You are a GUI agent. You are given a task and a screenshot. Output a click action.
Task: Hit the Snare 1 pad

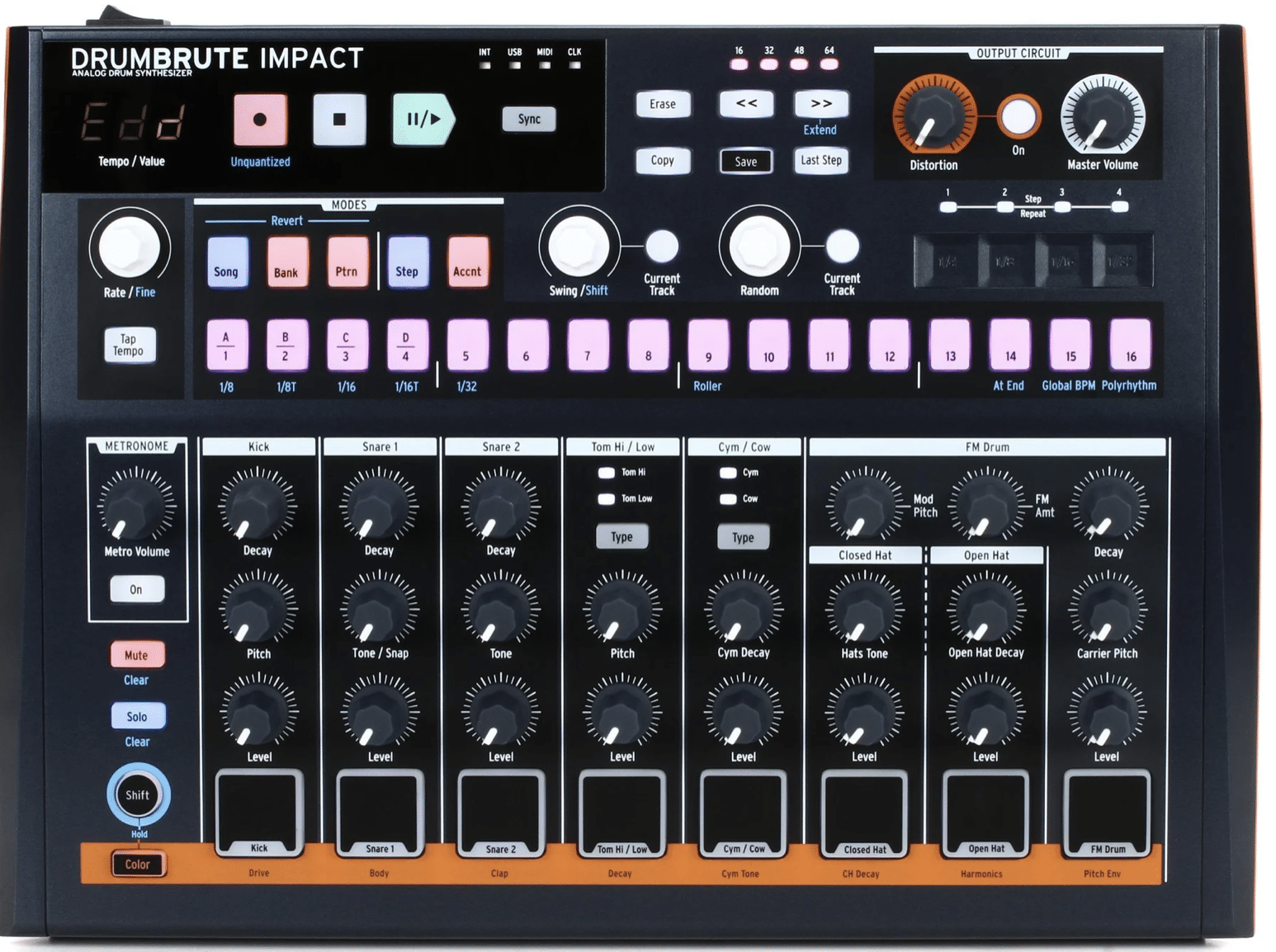coord(380,813)
